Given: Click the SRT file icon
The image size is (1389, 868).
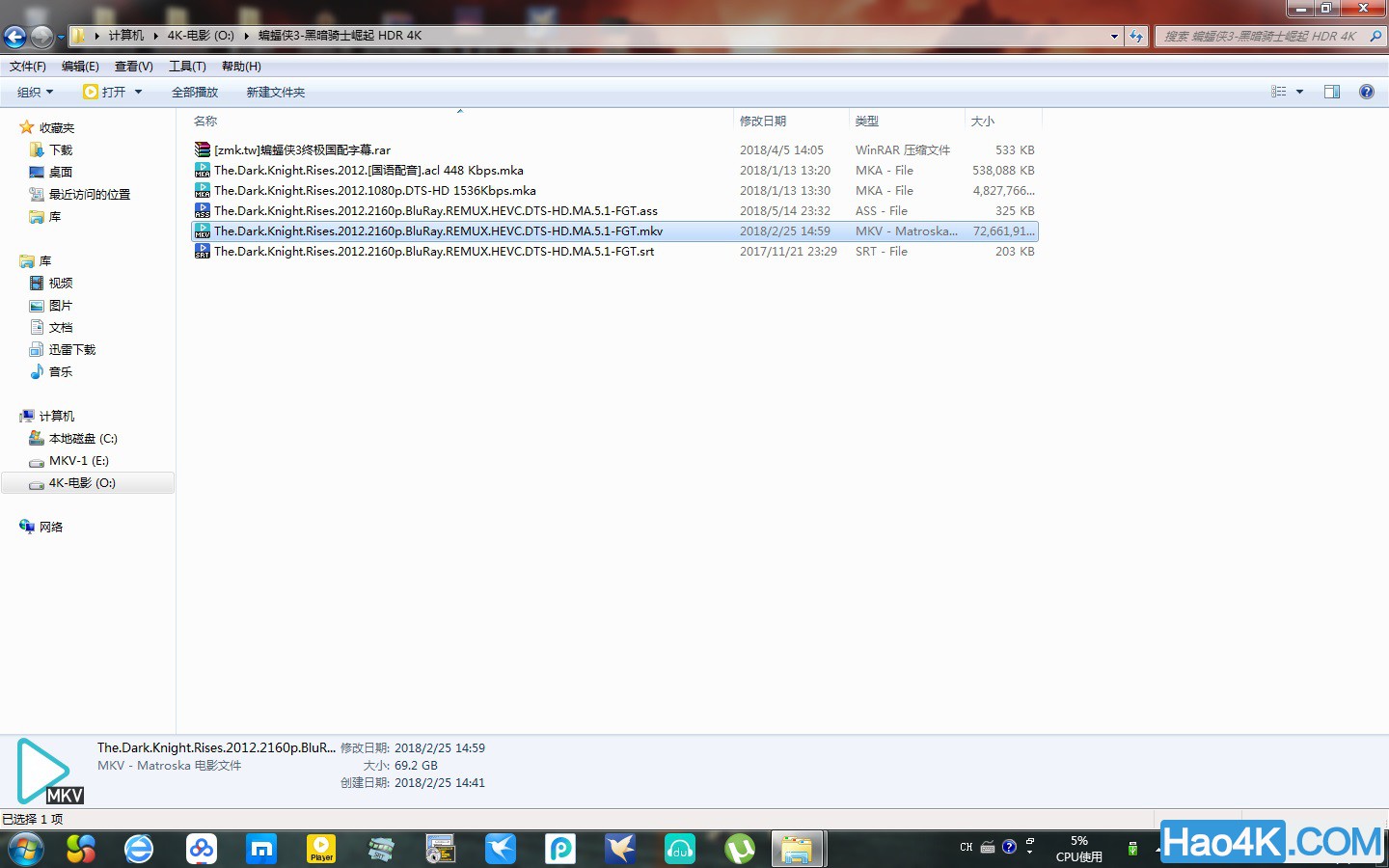Looking at the screenshot, I should (x=202, y=251).
